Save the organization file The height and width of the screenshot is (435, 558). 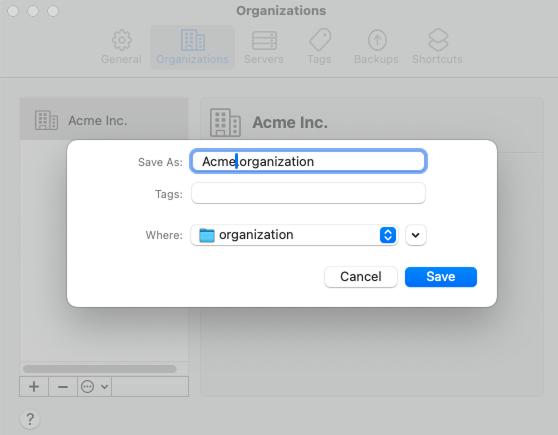coord(441,277)
